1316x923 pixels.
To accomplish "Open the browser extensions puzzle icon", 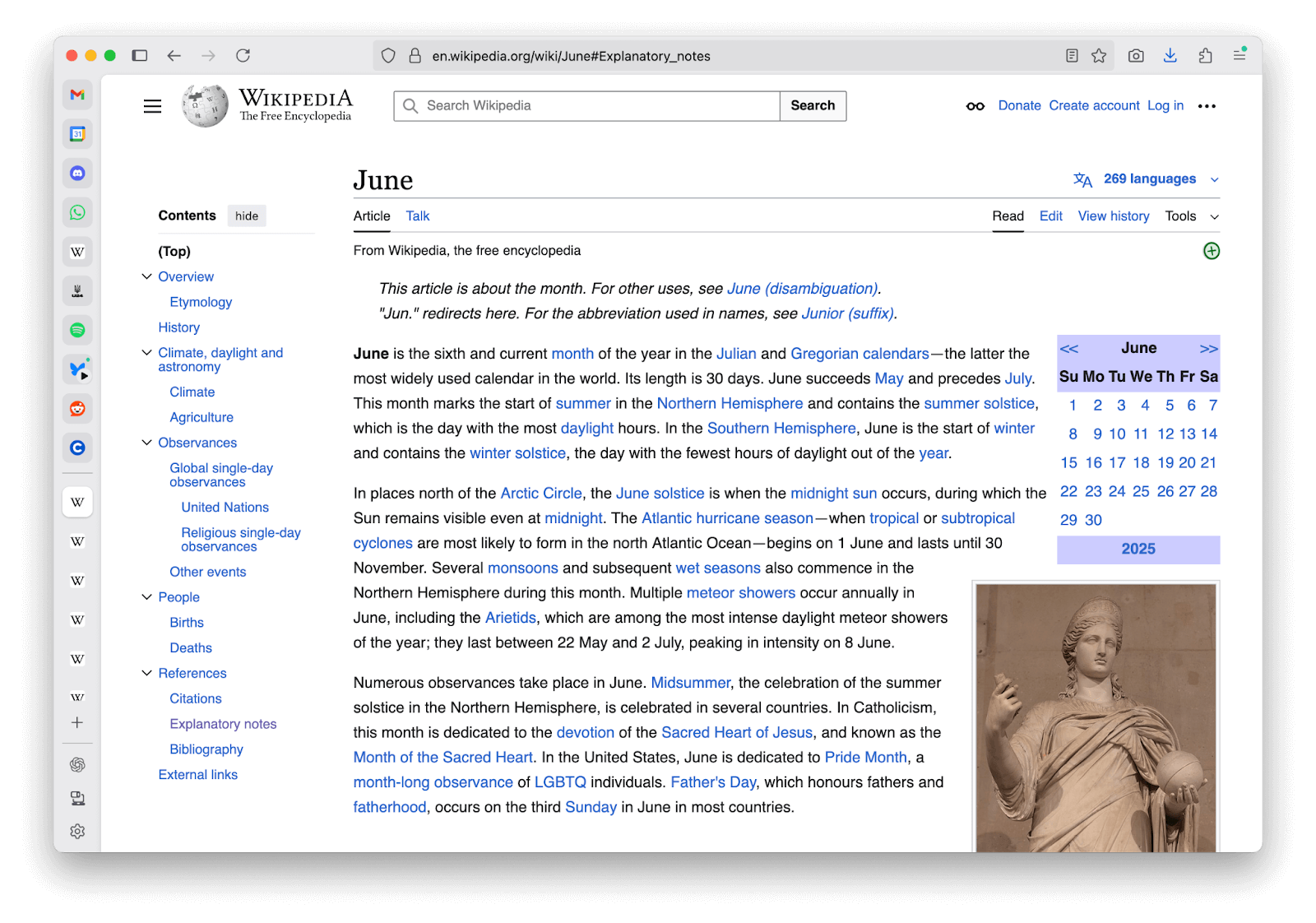I will (1206, 55).
